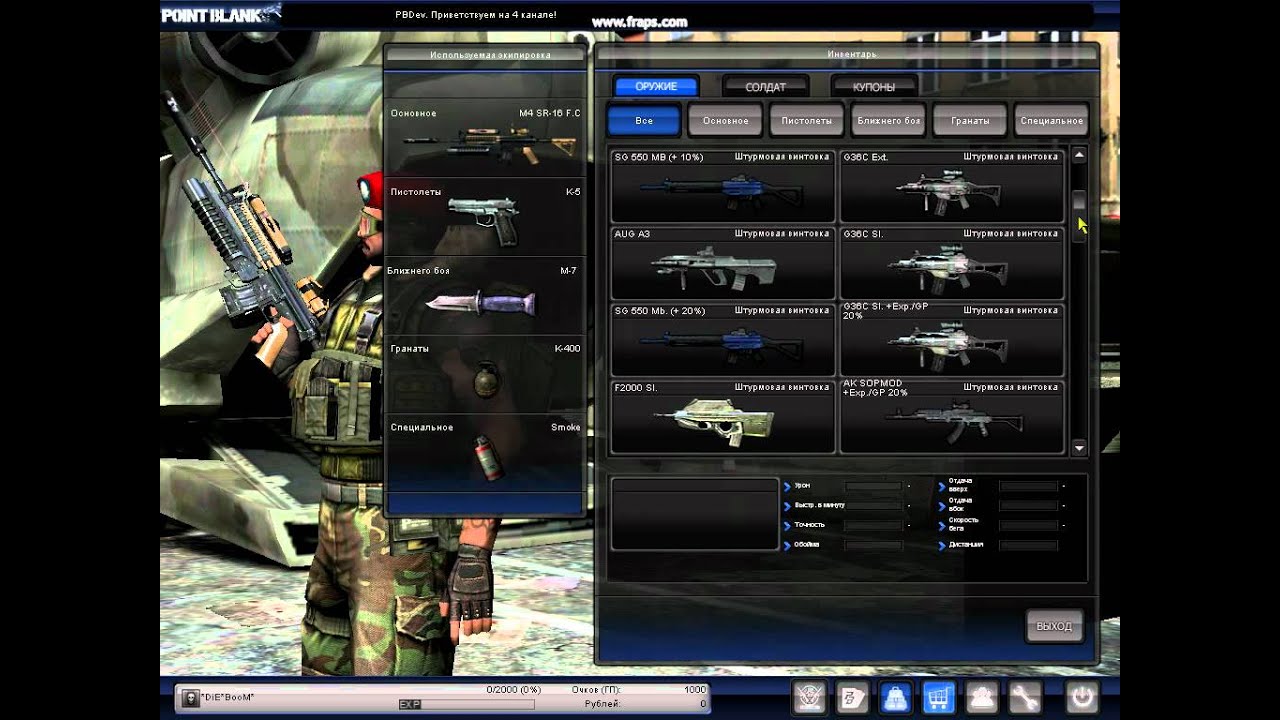Click the Очков (ГП) value 1000
The width and height of the screenshot is (1280, 720).
694,690
